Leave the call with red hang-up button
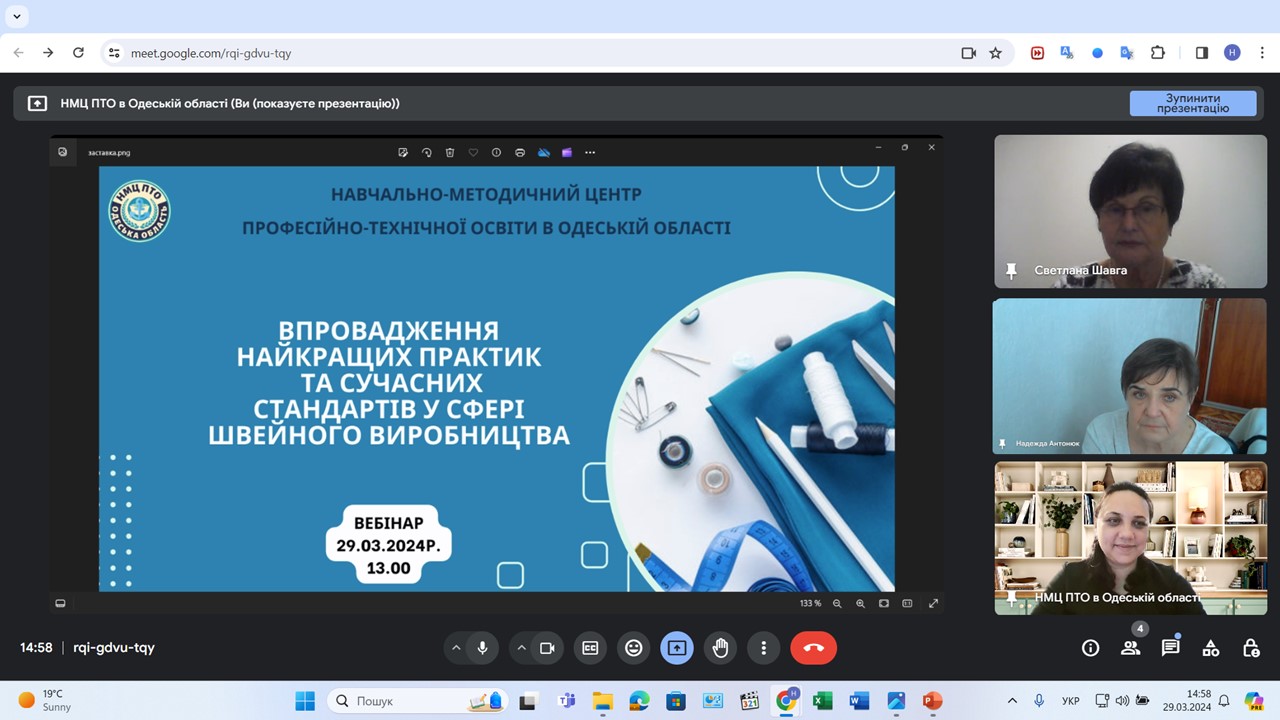1280x720 pixels. tap(813, 648)
